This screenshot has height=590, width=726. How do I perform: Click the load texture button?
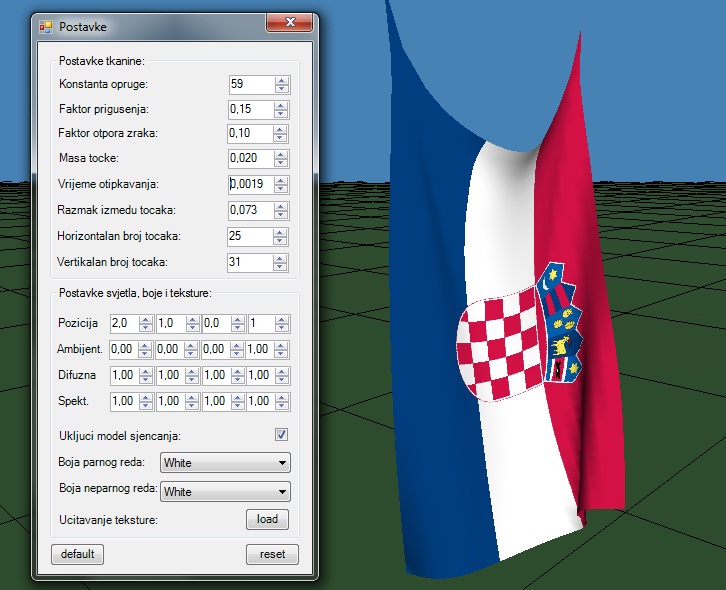tap(267, 519)
